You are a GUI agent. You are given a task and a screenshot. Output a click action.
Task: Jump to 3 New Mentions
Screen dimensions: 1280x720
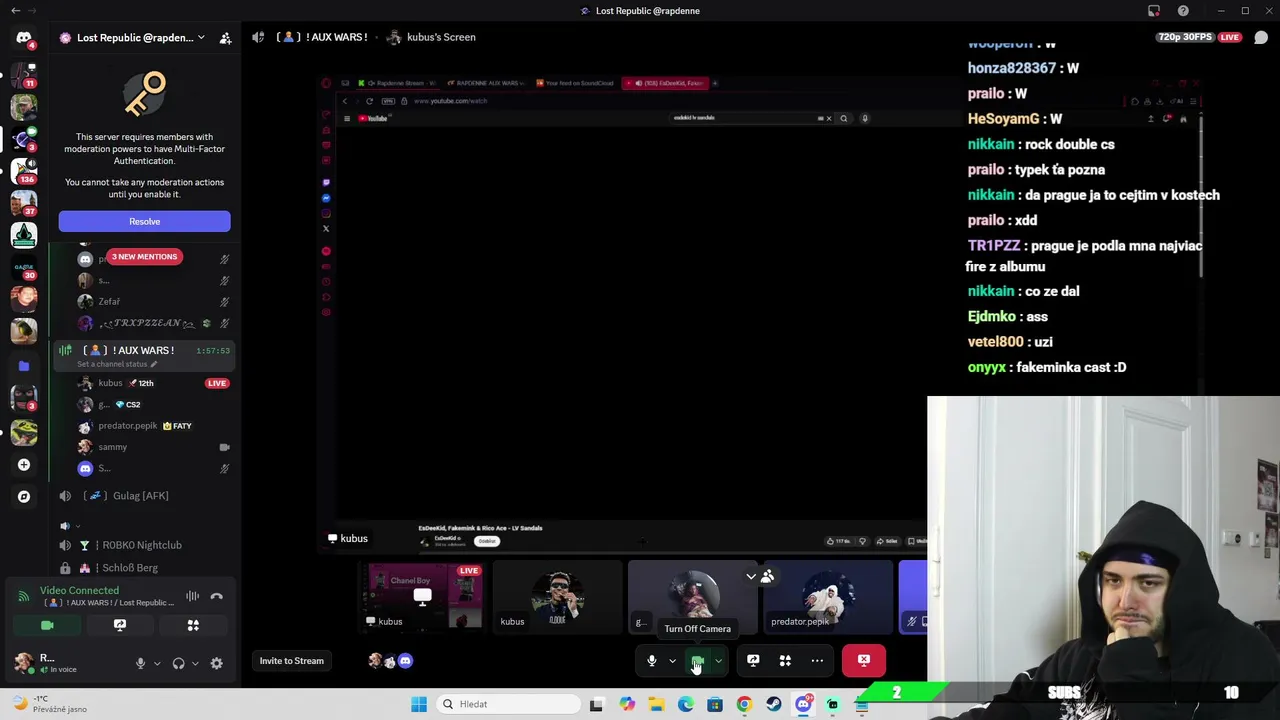(x=144, y=257)
